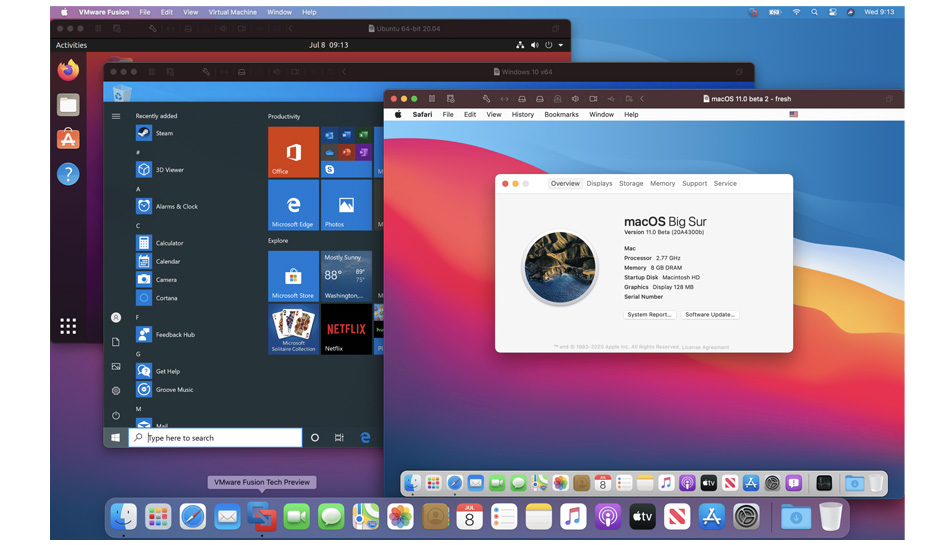Switch to the Memory tab

[x=662, y=183]
